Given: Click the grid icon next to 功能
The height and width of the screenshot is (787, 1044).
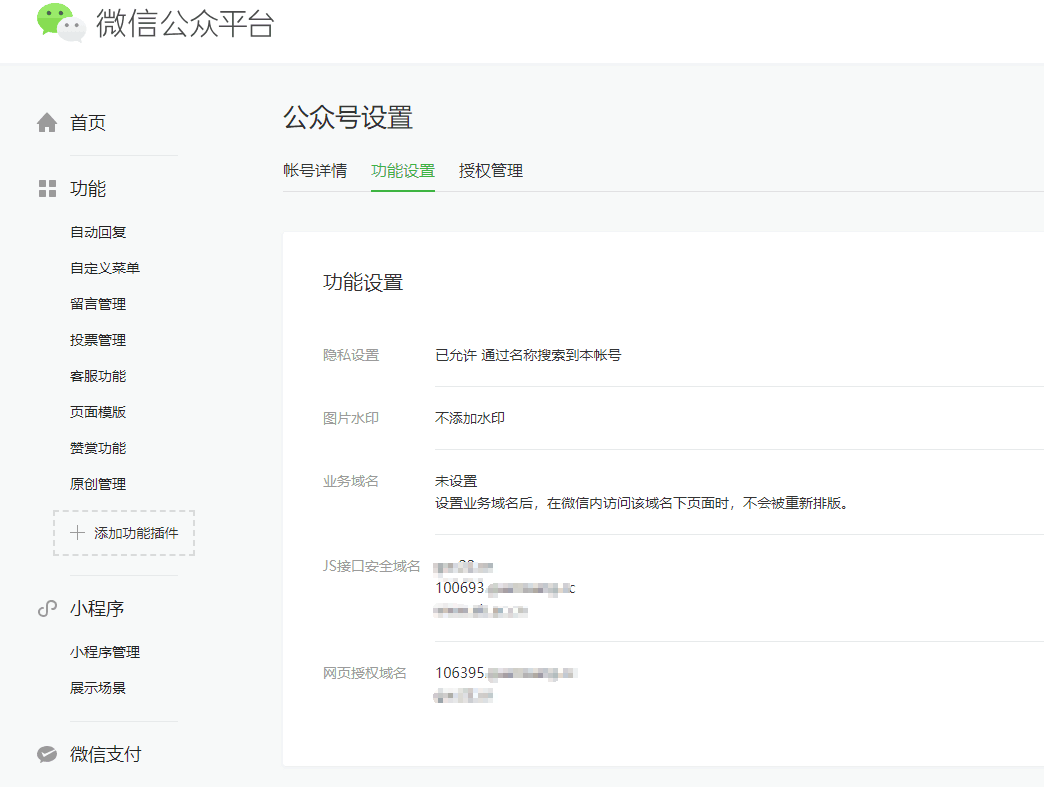Looking at the screenshot, I should tap(46, 188).
